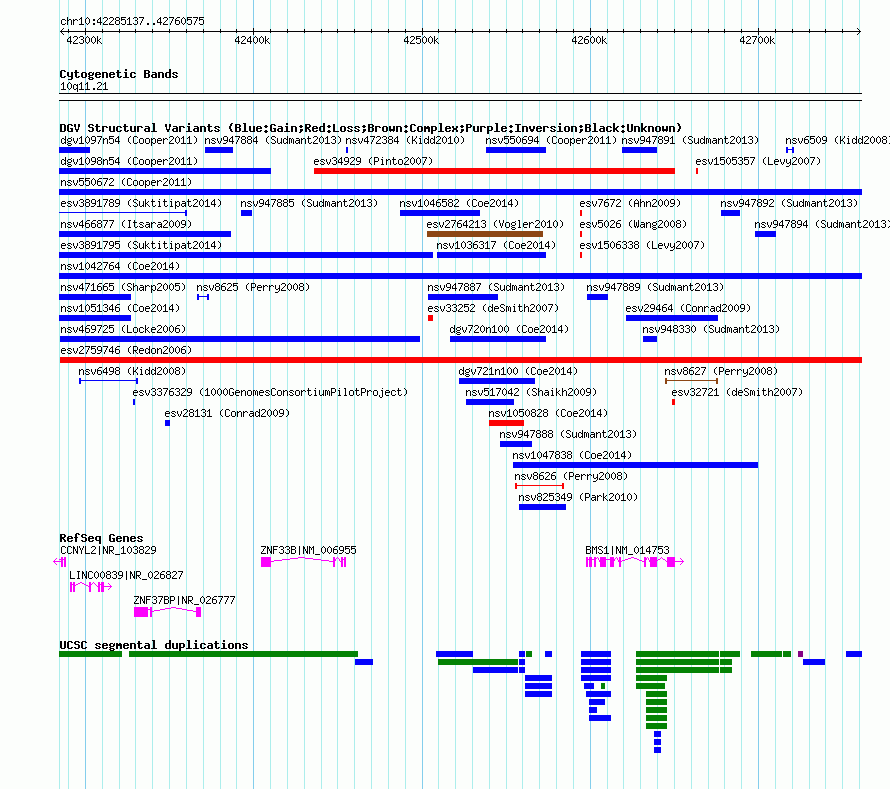Open dgv721n100 (Coe2014) variant

(518, 371)
